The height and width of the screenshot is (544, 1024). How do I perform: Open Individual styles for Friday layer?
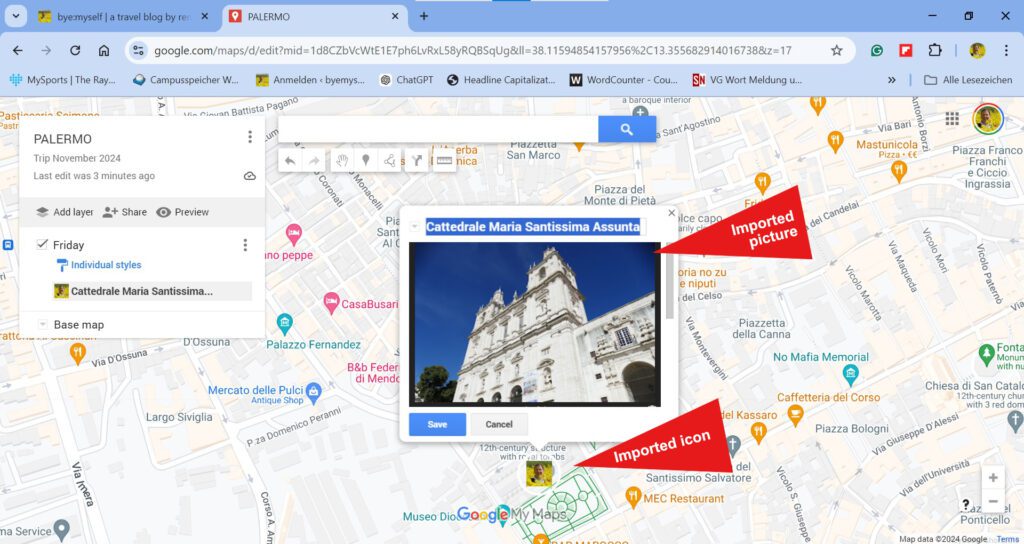point(99,264)
